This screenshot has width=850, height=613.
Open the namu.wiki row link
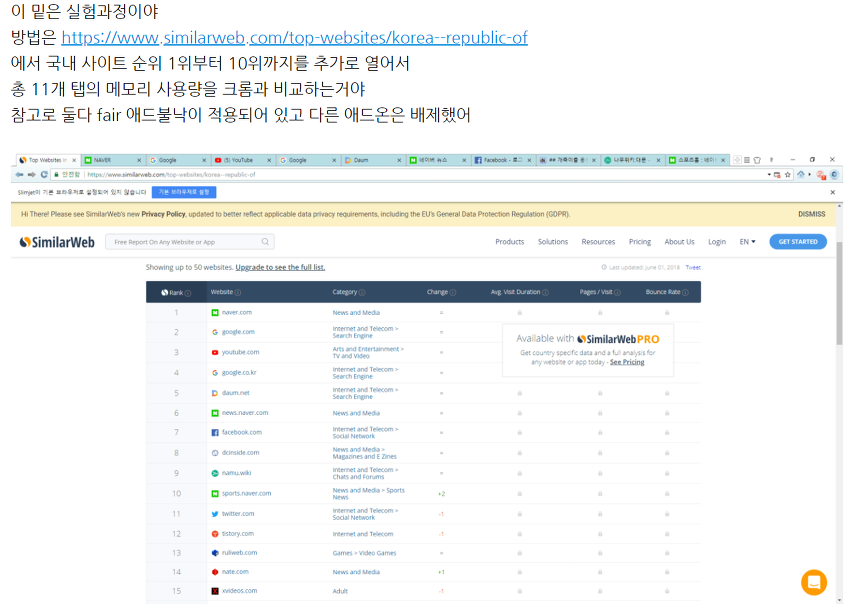[x=236, y=473]
